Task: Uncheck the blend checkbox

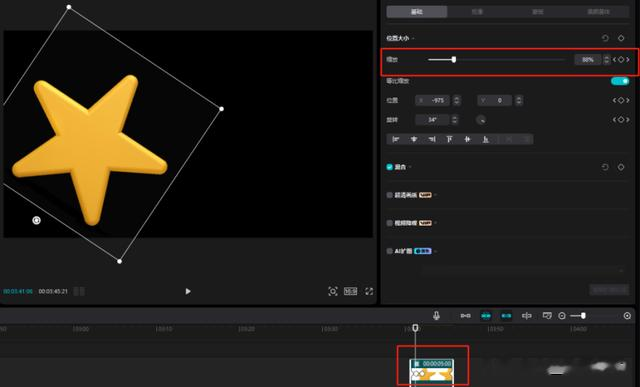Action: 389,167
